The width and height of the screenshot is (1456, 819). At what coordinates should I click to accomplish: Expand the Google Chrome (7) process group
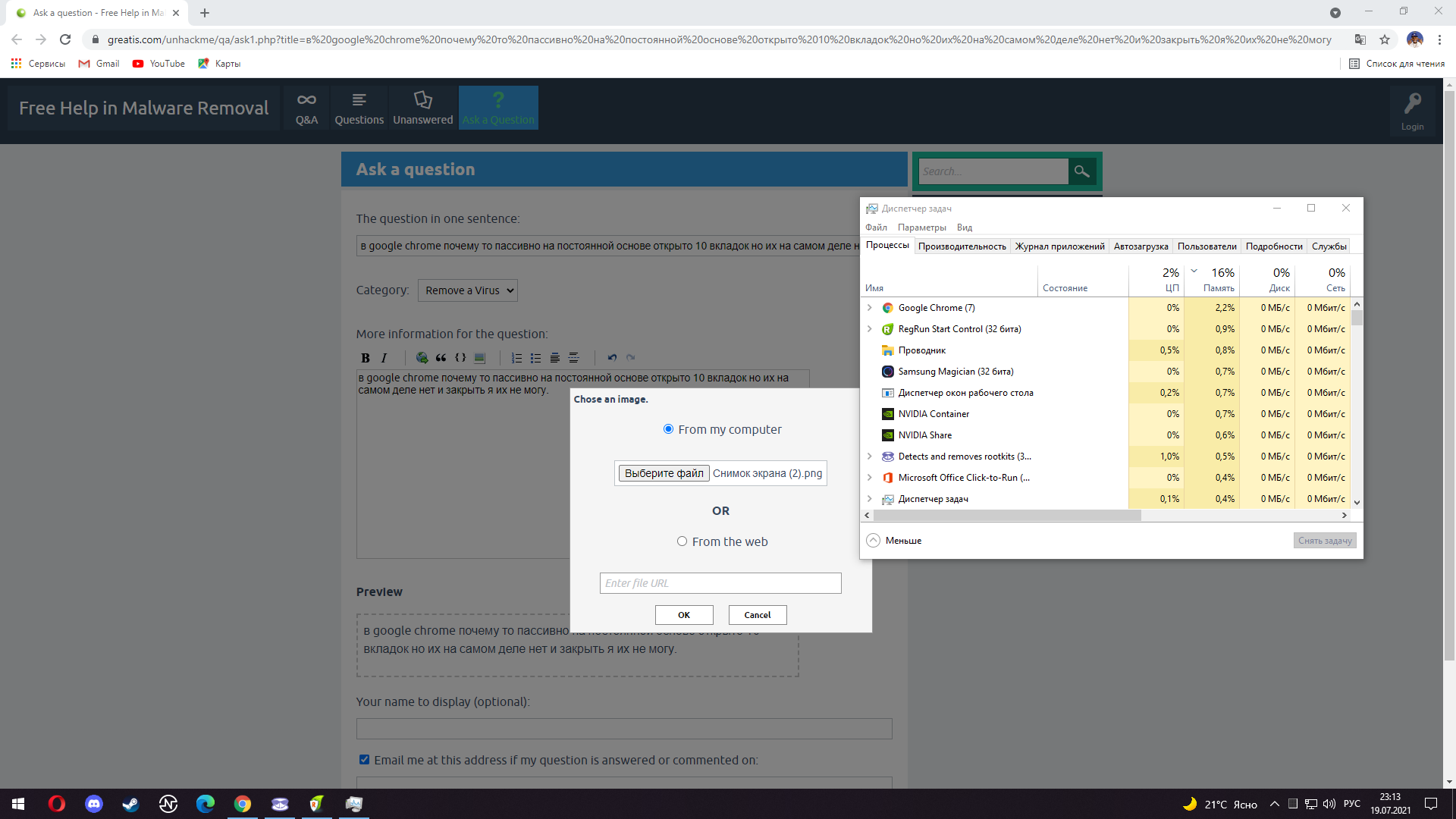(x=870, y=308)
